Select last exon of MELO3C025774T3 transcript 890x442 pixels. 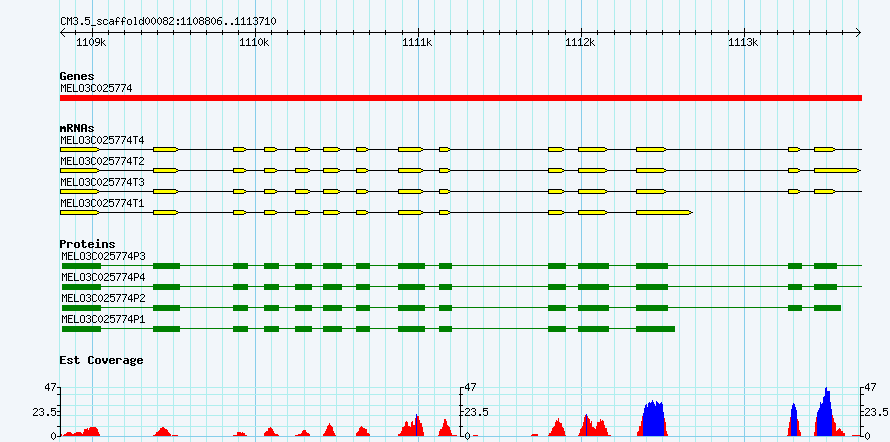825,192
